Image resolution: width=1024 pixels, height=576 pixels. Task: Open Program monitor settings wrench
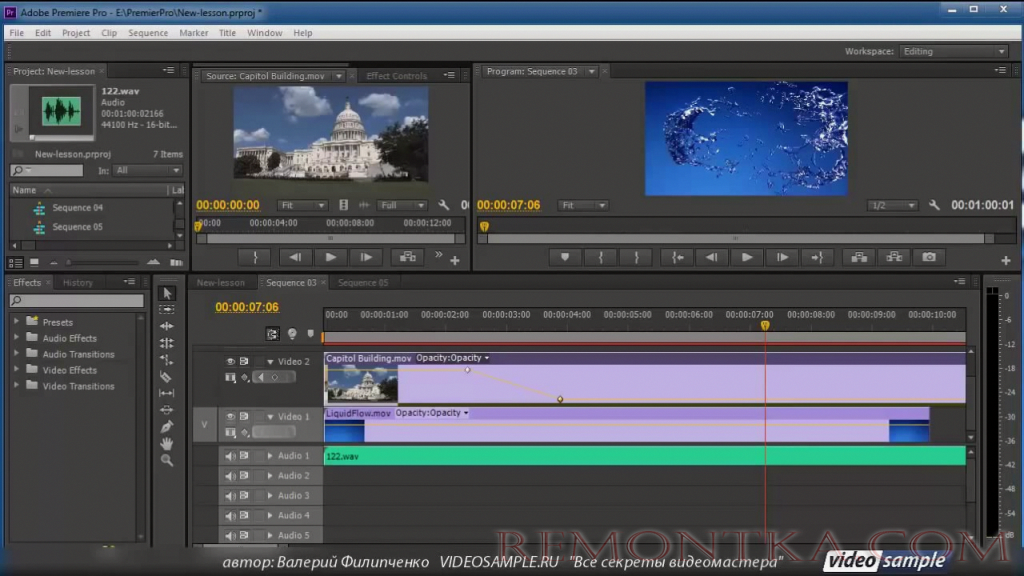(x=934, y=205)
